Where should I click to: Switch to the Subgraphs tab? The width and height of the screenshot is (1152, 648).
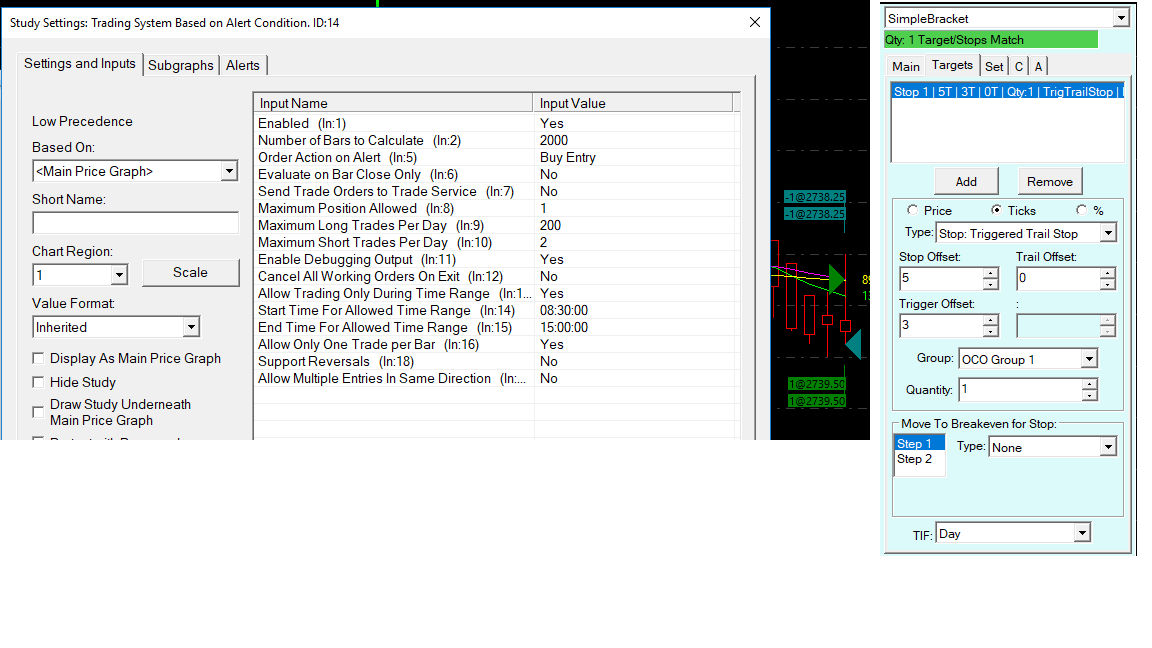[181, 65]
